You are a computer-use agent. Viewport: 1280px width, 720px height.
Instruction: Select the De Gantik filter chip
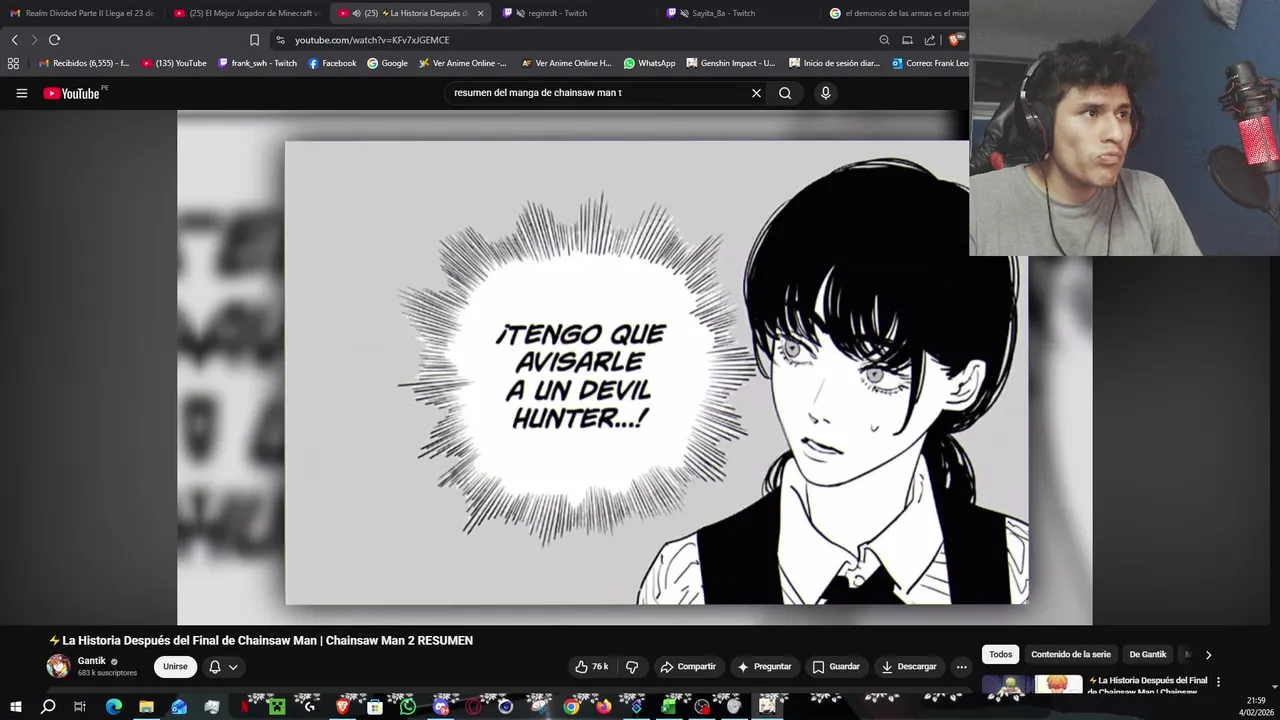1148,655
